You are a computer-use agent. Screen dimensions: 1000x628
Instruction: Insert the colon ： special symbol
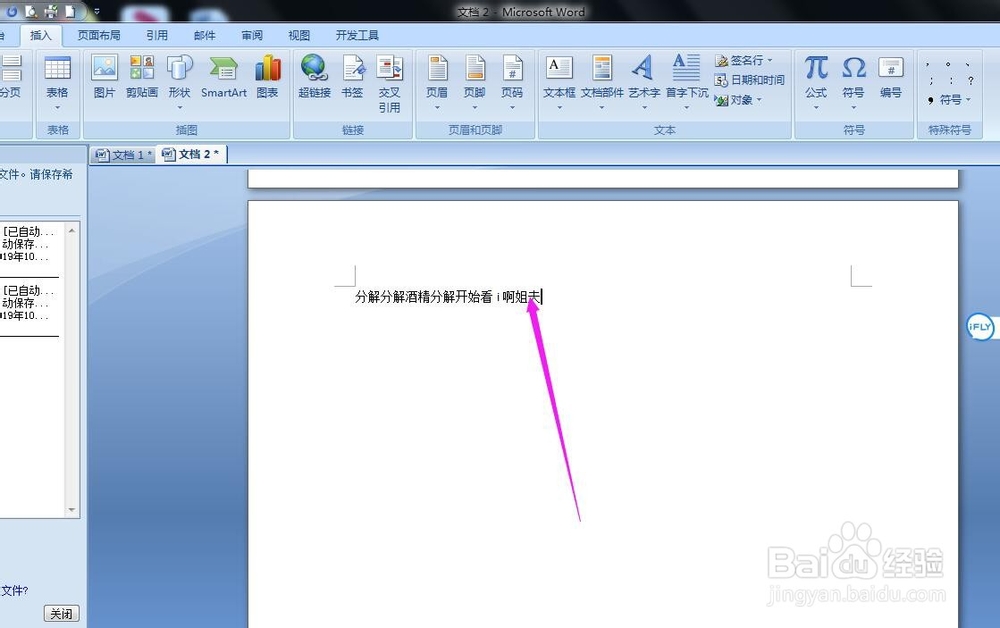951,81
